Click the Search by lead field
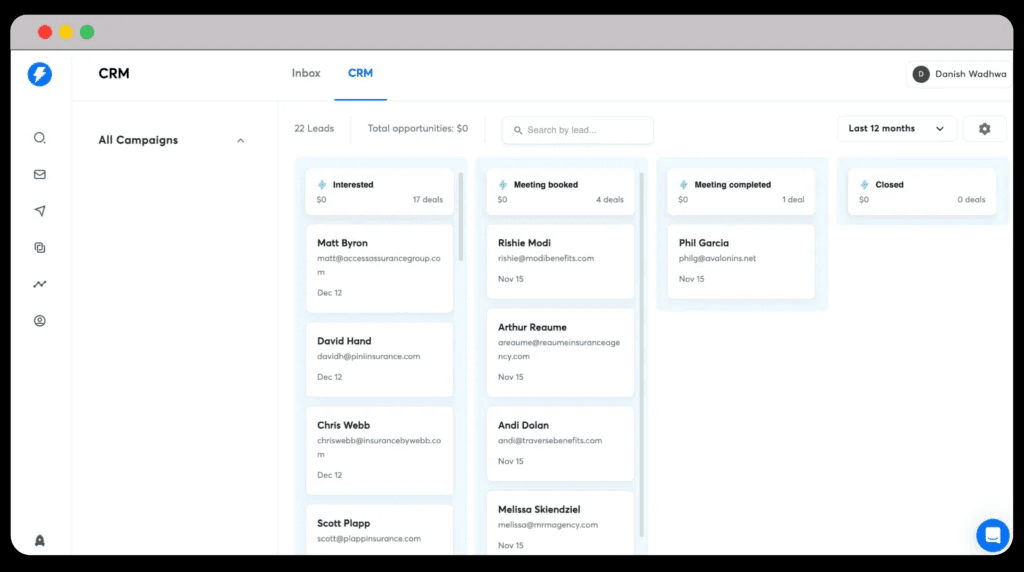The width and height of the screenshot is (1024, 572). (577, 130)
